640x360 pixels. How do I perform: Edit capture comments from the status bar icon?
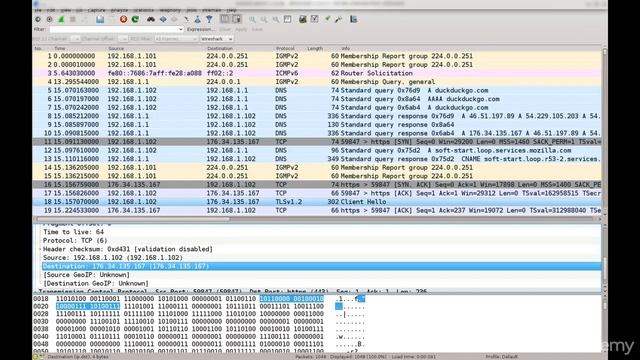click(41, 356)
